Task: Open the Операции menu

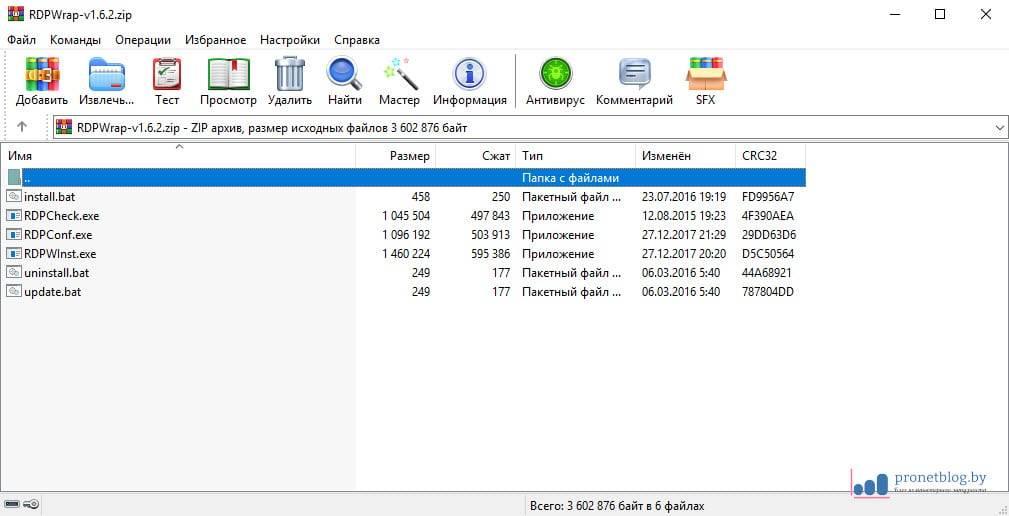Action: [x=143, y=40]
